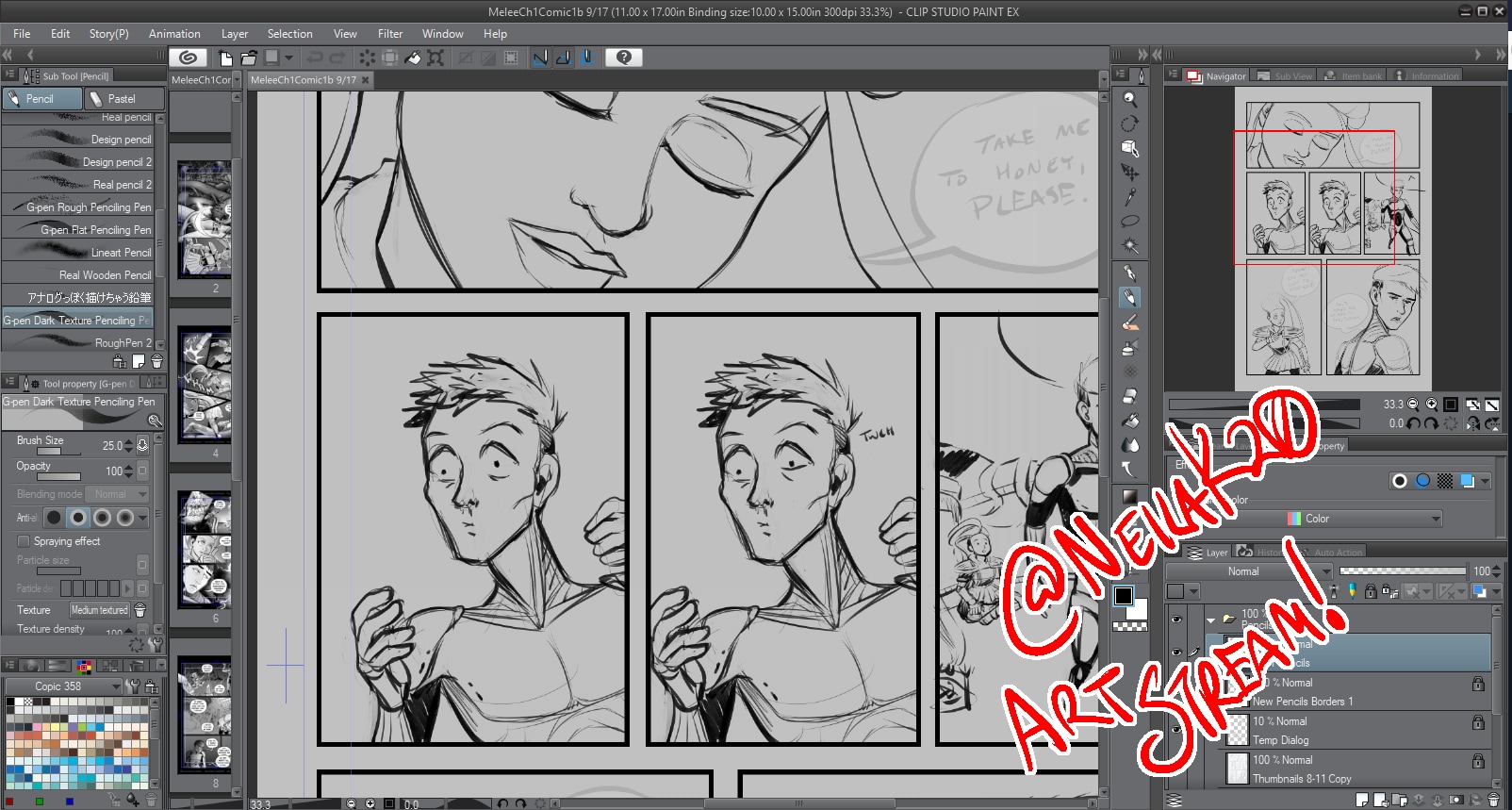
Task: Toggle Snap to Ruler command icon
Action: click(540, 58)
